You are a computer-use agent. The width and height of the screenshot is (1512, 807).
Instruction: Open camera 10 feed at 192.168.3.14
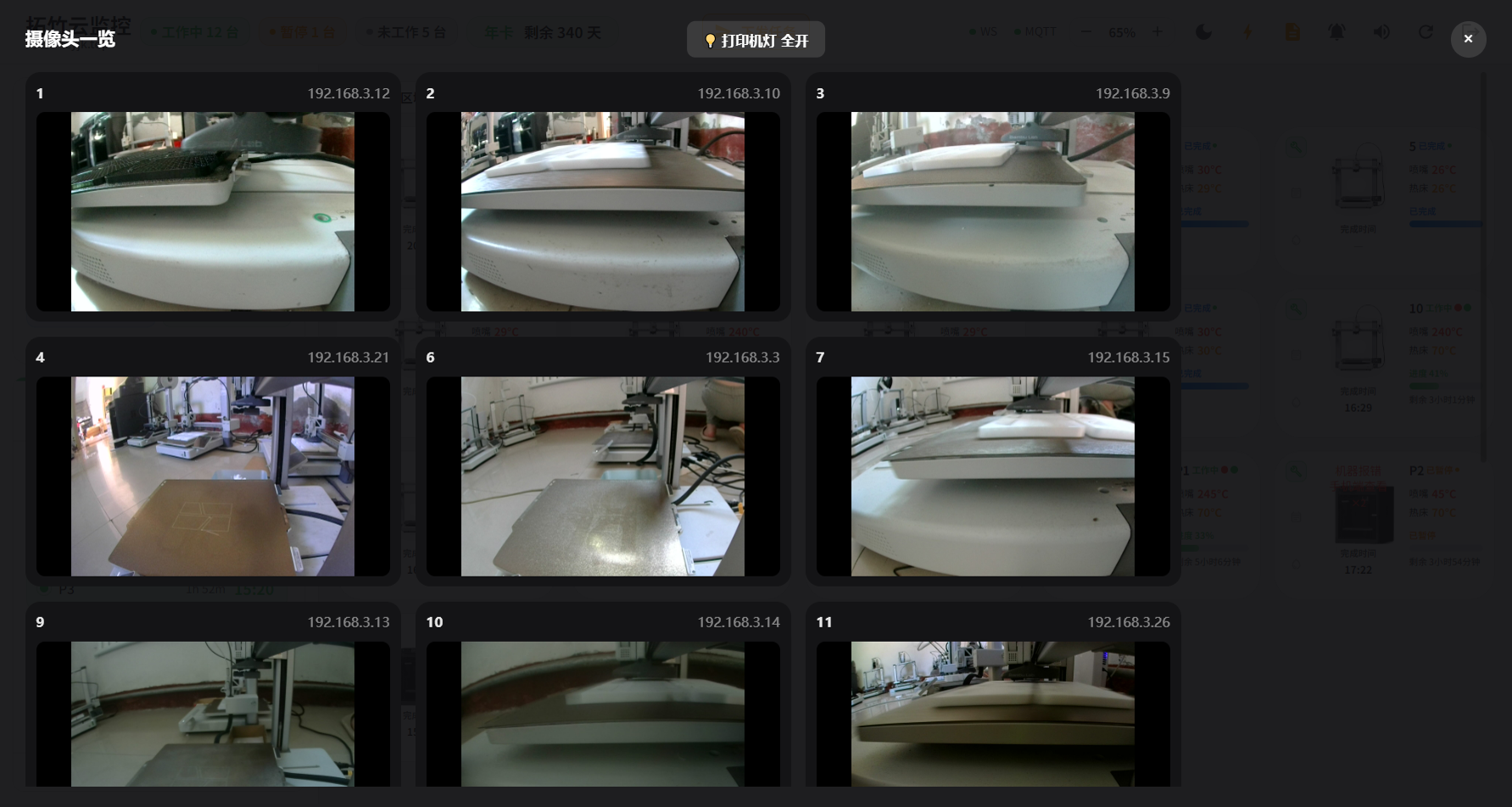pos(603,714)
